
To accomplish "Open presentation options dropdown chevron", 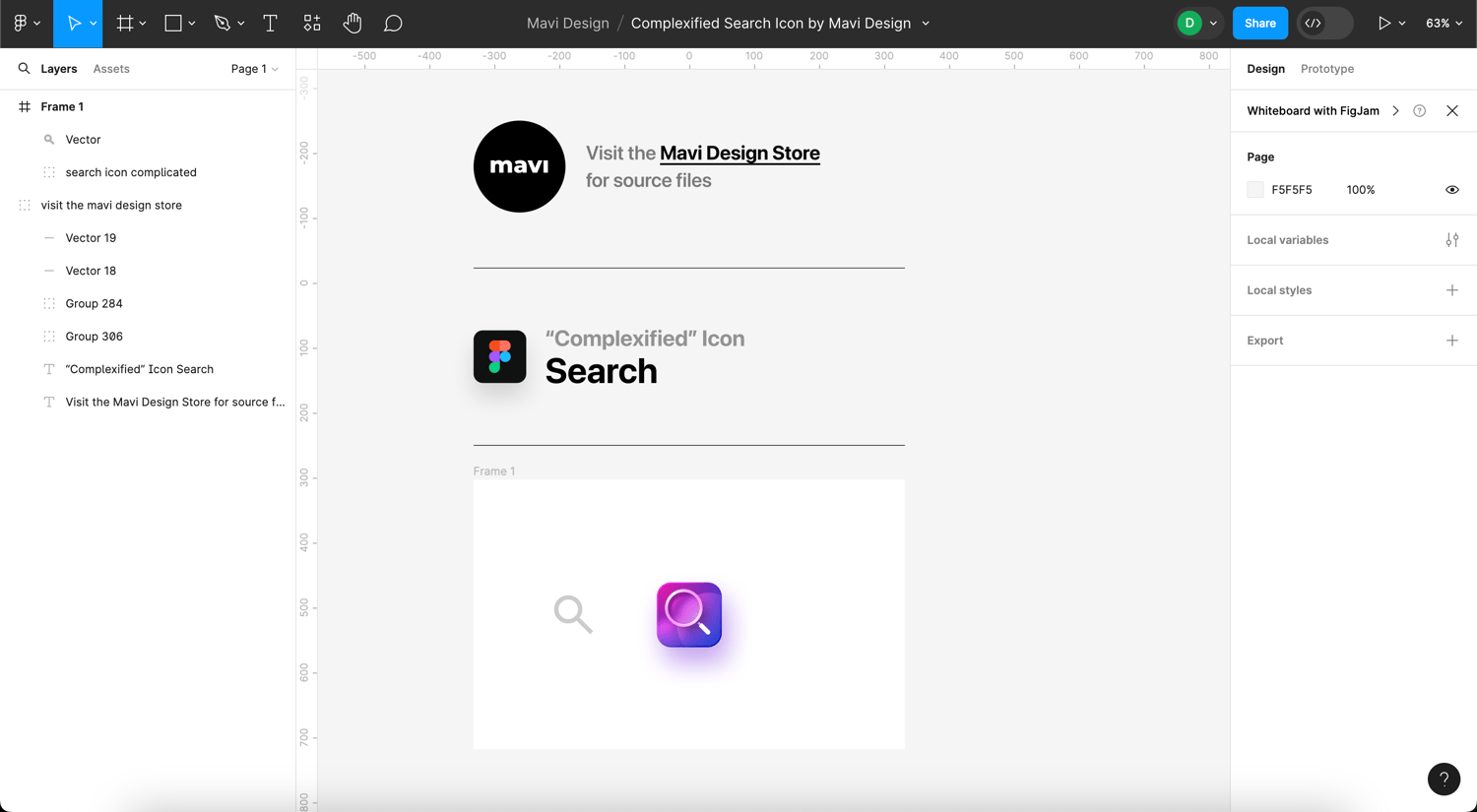I will (1402, 24).
